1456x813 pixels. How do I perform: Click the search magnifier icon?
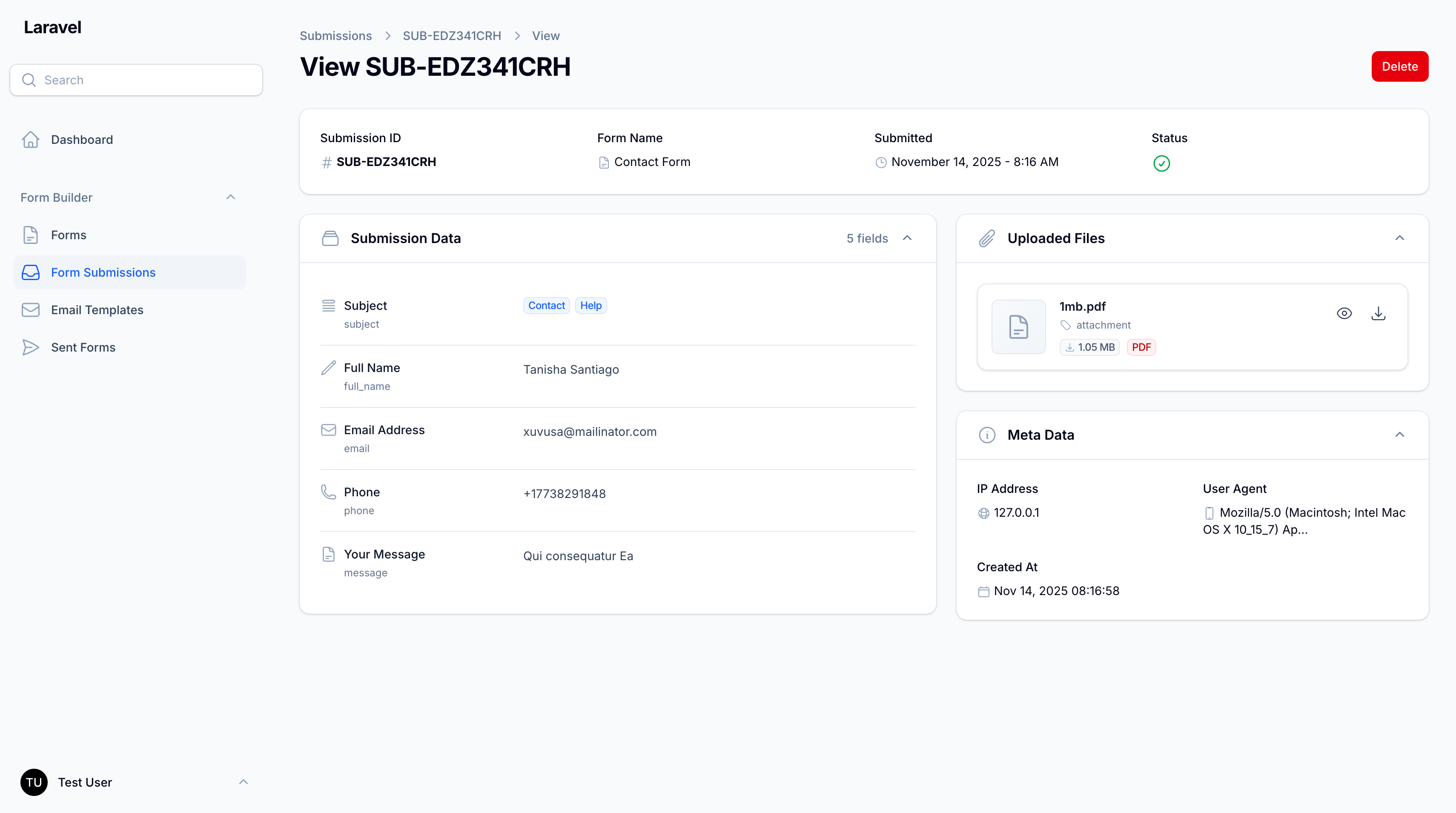(x=29, y=80)
